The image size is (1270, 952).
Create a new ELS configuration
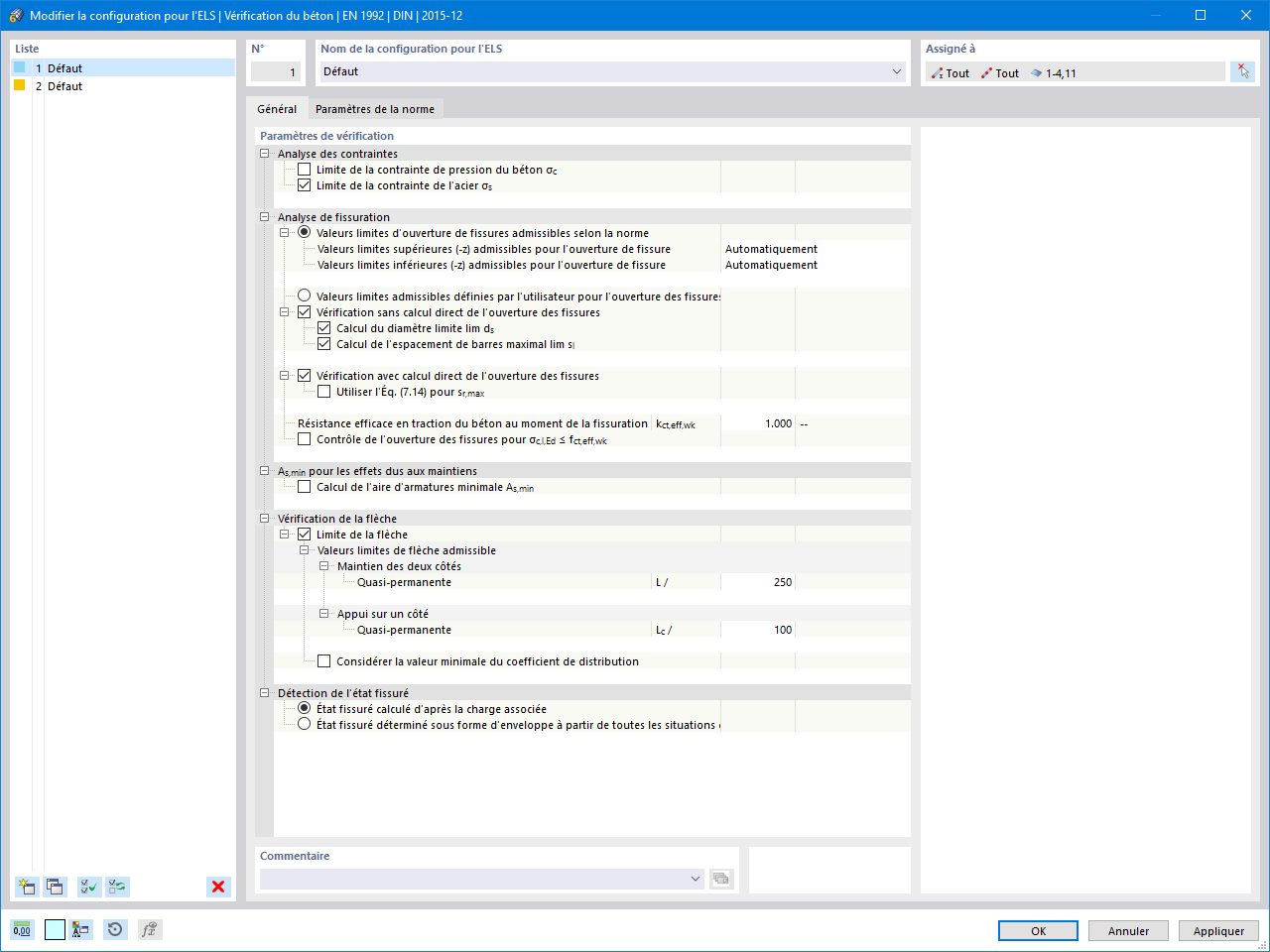pos(26,887)
